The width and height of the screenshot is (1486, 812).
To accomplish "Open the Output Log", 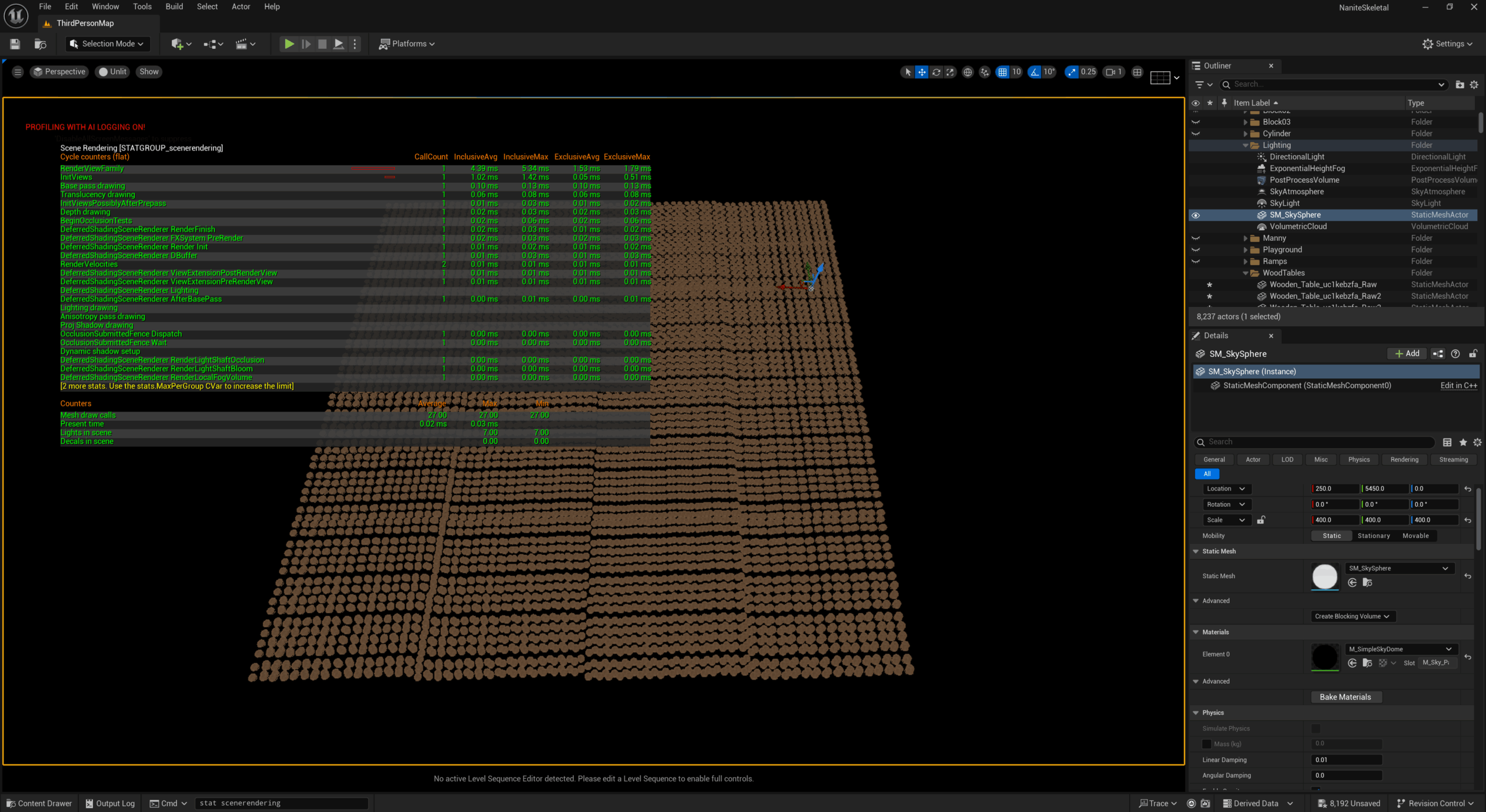I will (x=110, y=803).
